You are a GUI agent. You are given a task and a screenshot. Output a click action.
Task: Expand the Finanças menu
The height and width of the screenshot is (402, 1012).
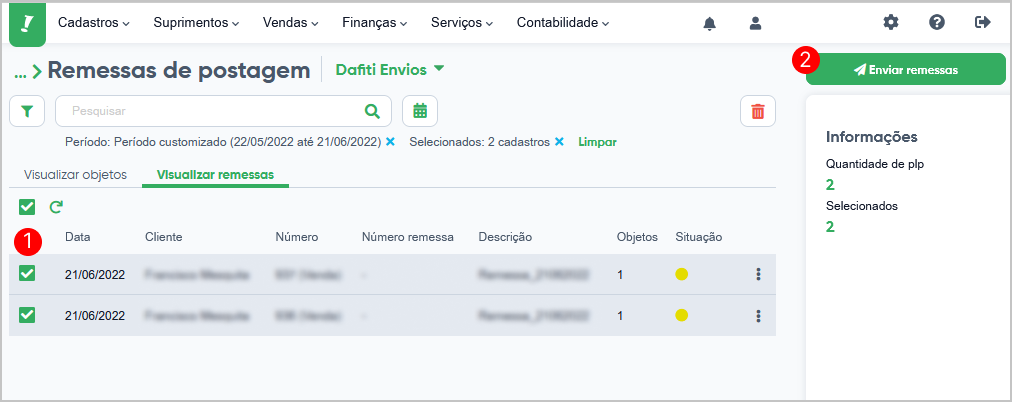click(x=374, y=23)
